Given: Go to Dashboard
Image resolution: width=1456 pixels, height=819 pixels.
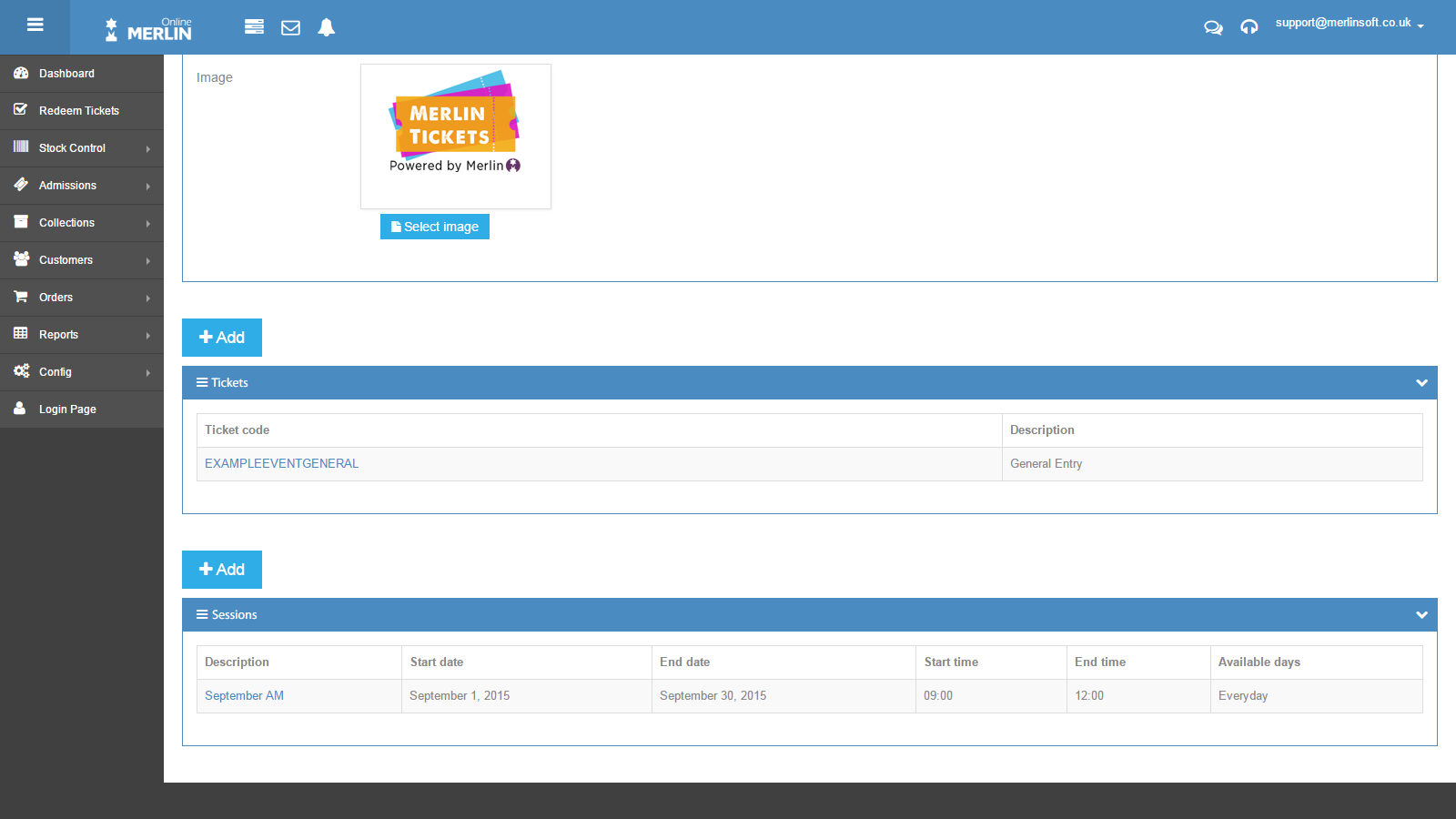Looking at the screenshot, I should tap(82, 74).
